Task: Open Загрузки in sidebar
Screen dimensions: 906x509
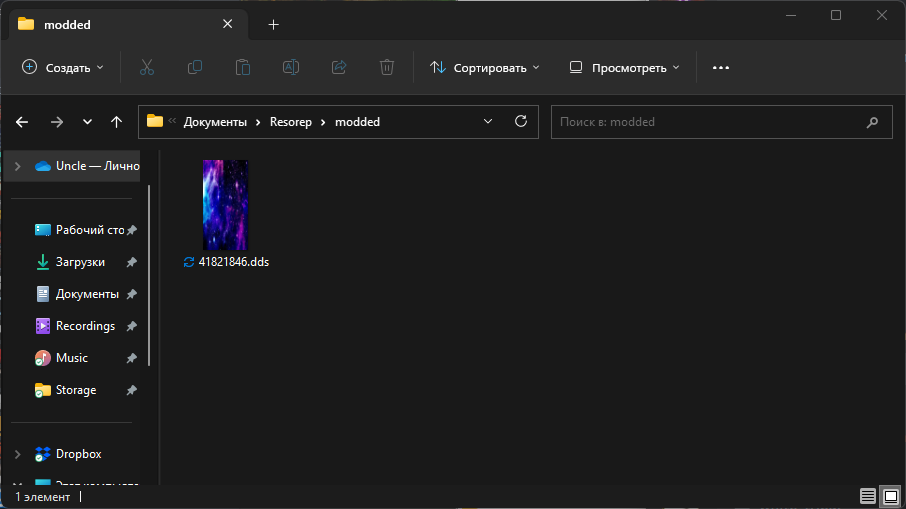Action: click(70, 262)
